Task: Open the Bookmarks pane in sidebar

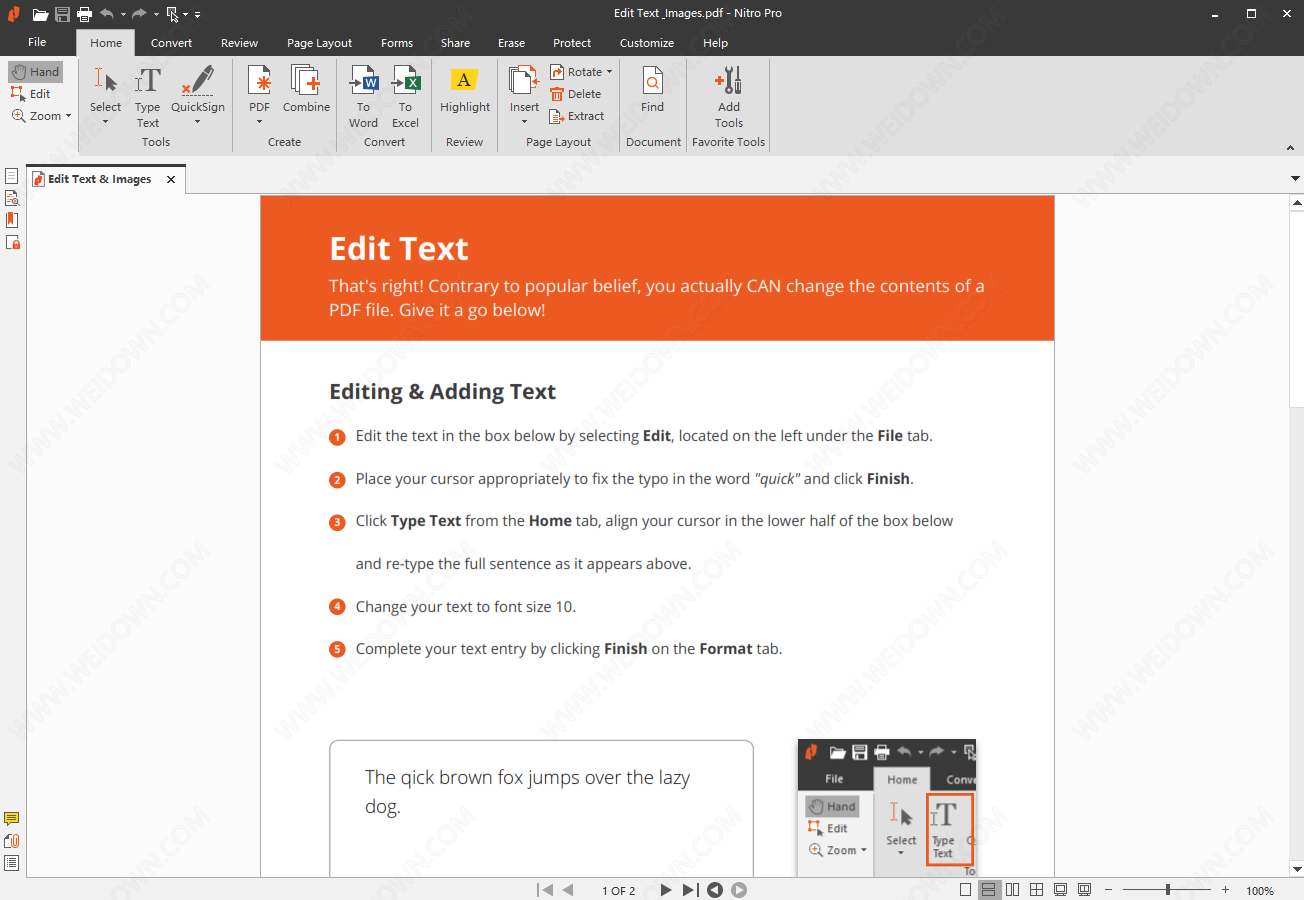Action: (x=12, y=220)
